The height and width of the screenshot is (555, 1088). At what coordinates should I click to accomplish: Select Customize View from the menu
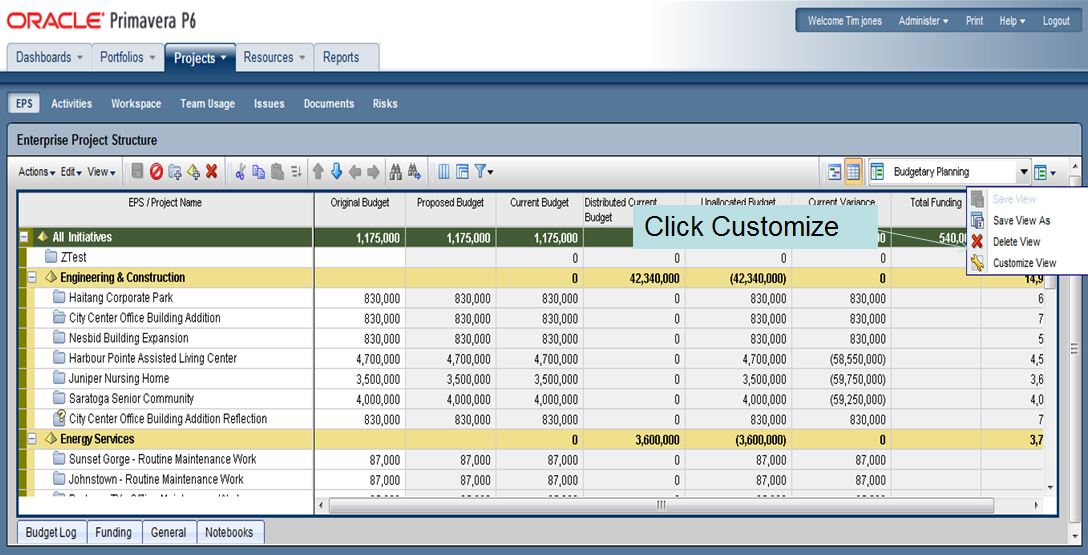tap(1024, 263)
